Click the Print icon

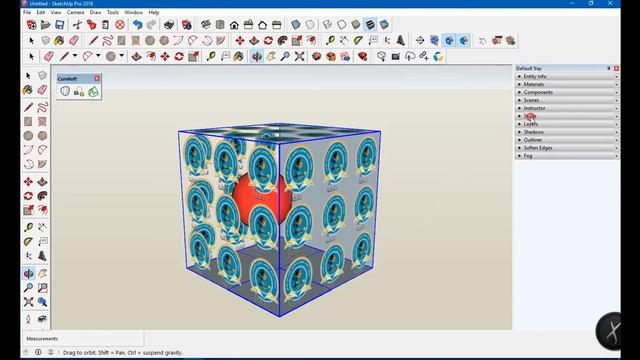click(x=169, y=25)
